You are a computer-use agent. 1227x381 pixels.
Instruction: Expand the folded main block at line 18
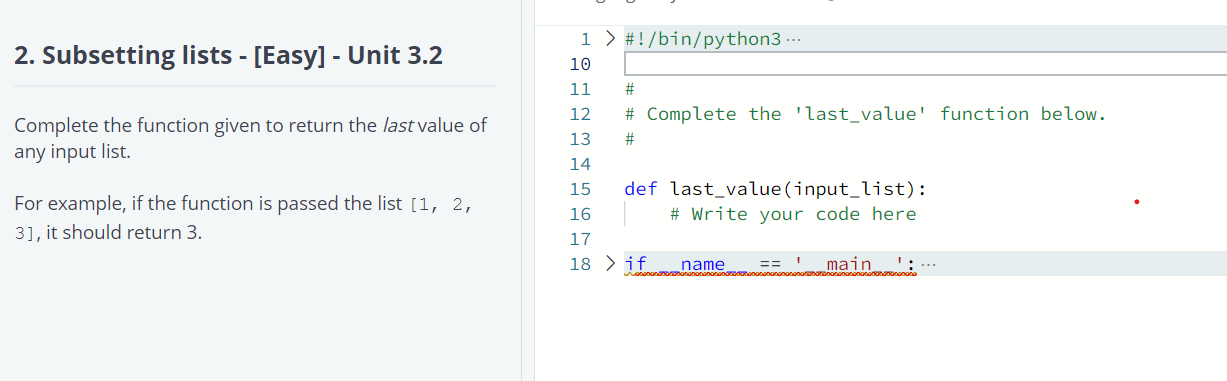click(x=610, y=264)
